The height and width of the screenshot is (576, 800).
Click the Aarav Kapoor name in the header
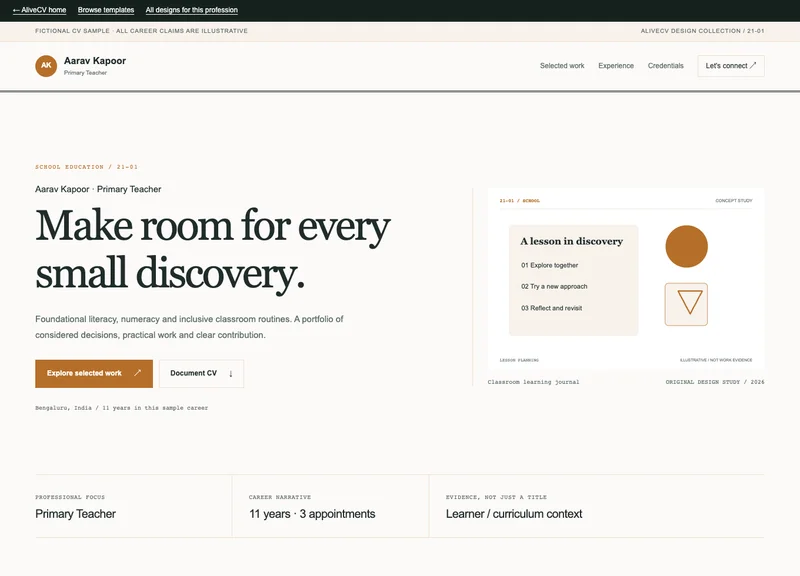[x=95, y=61]
